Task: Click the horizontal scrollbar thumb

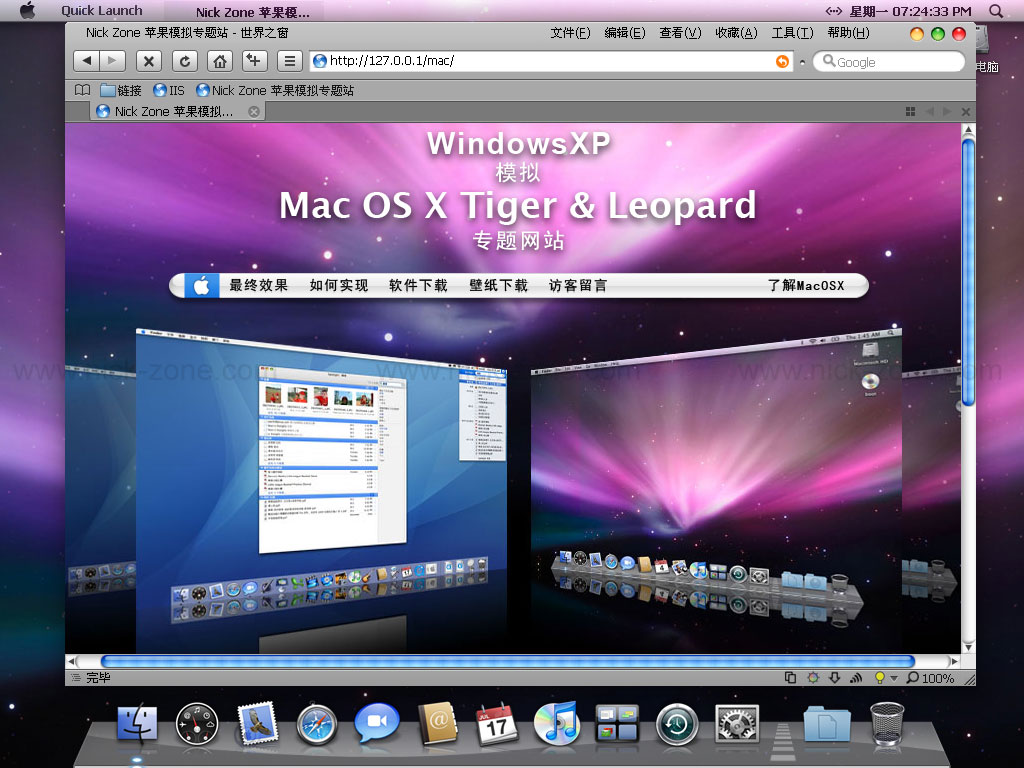Action: [507, 661]
